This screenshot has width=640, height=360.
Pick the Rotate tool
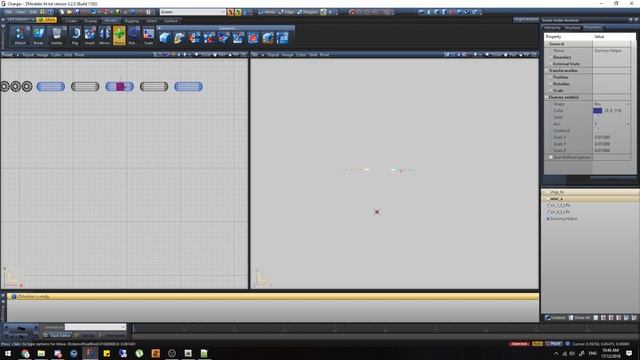click(133, 36)
